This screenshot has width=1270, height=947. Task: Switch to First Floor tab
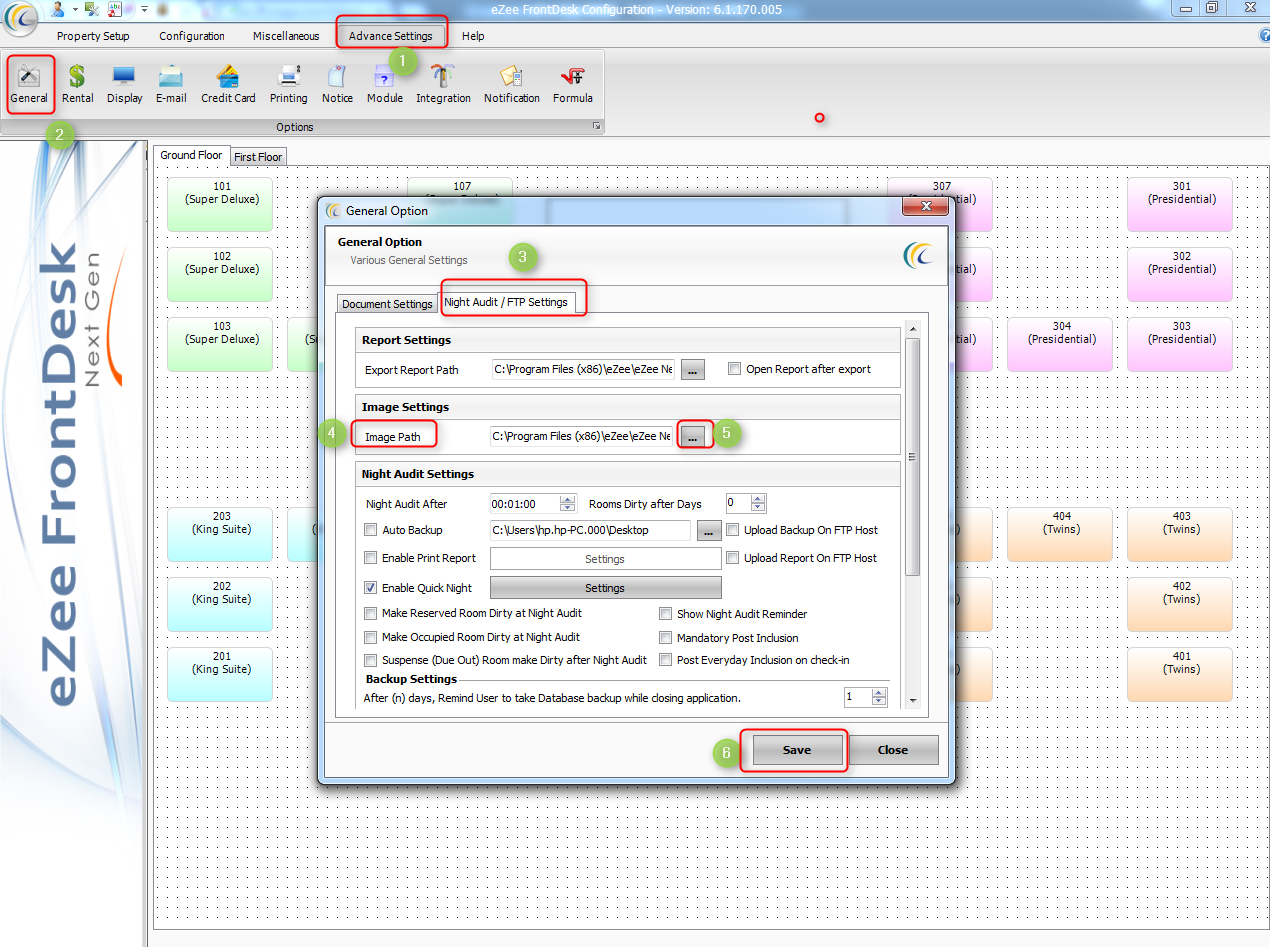[x=258, y=157]
